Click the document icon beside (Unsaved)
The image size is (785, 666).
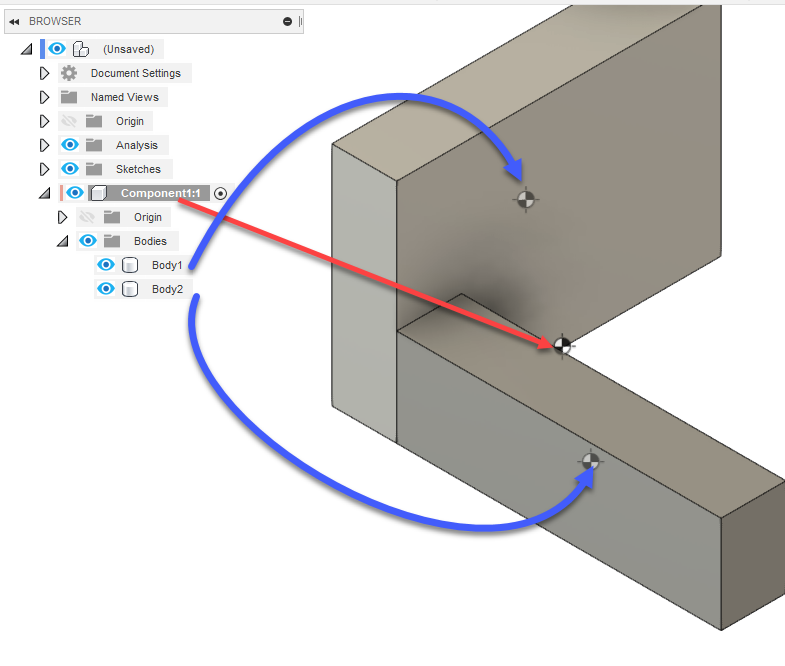[x=81, y=49]
